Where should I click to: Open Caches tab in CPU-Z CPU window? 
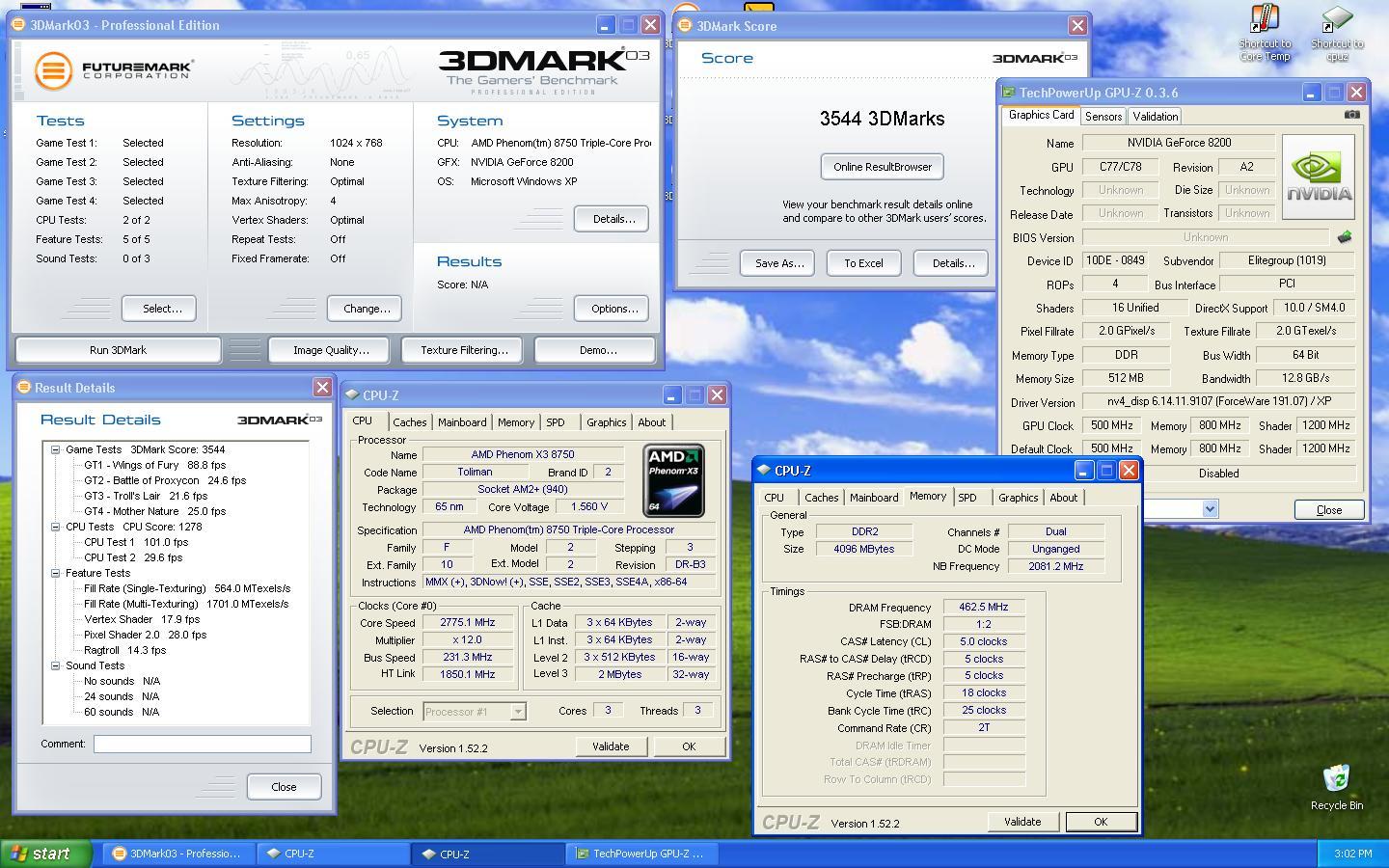[409, 422]
